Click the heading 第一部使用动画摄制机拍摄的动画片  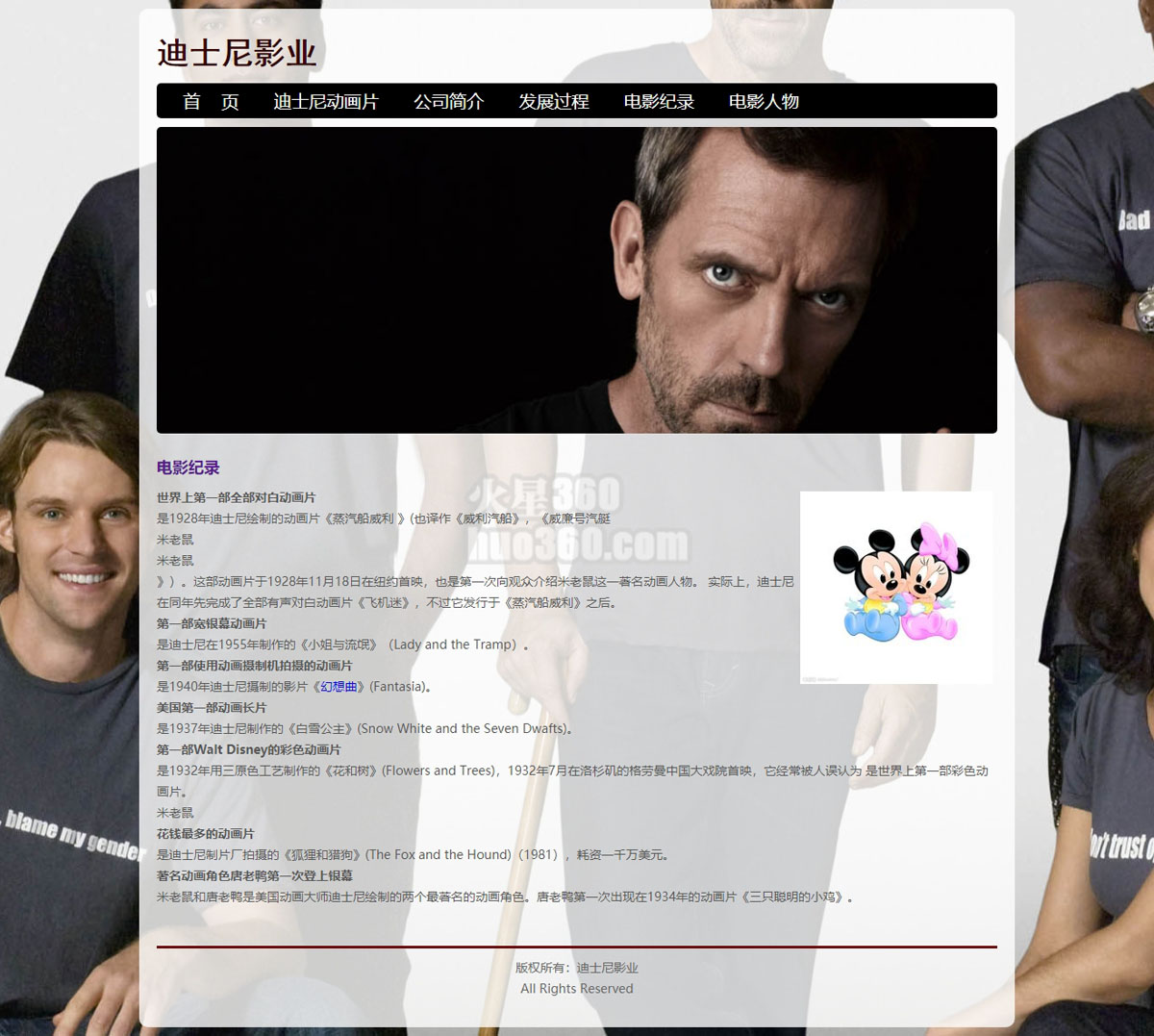pyautogui.click(x=255, y=666)
